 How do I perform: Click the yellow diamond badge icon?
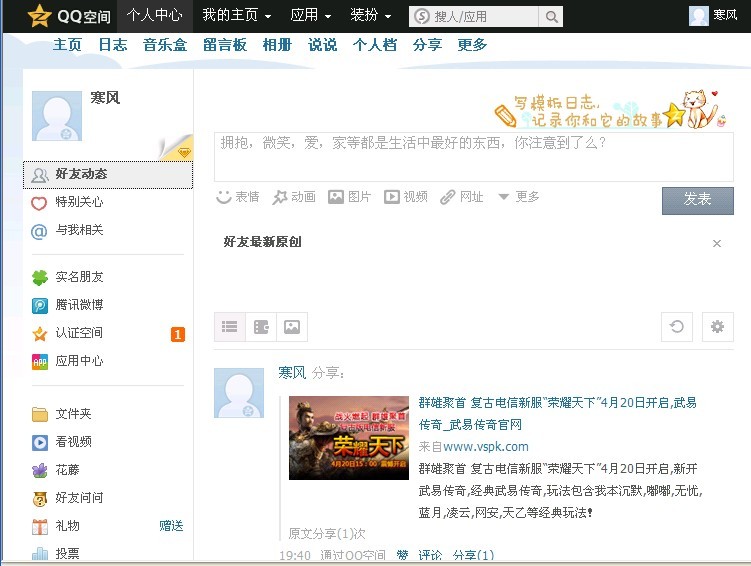point(184,153)
